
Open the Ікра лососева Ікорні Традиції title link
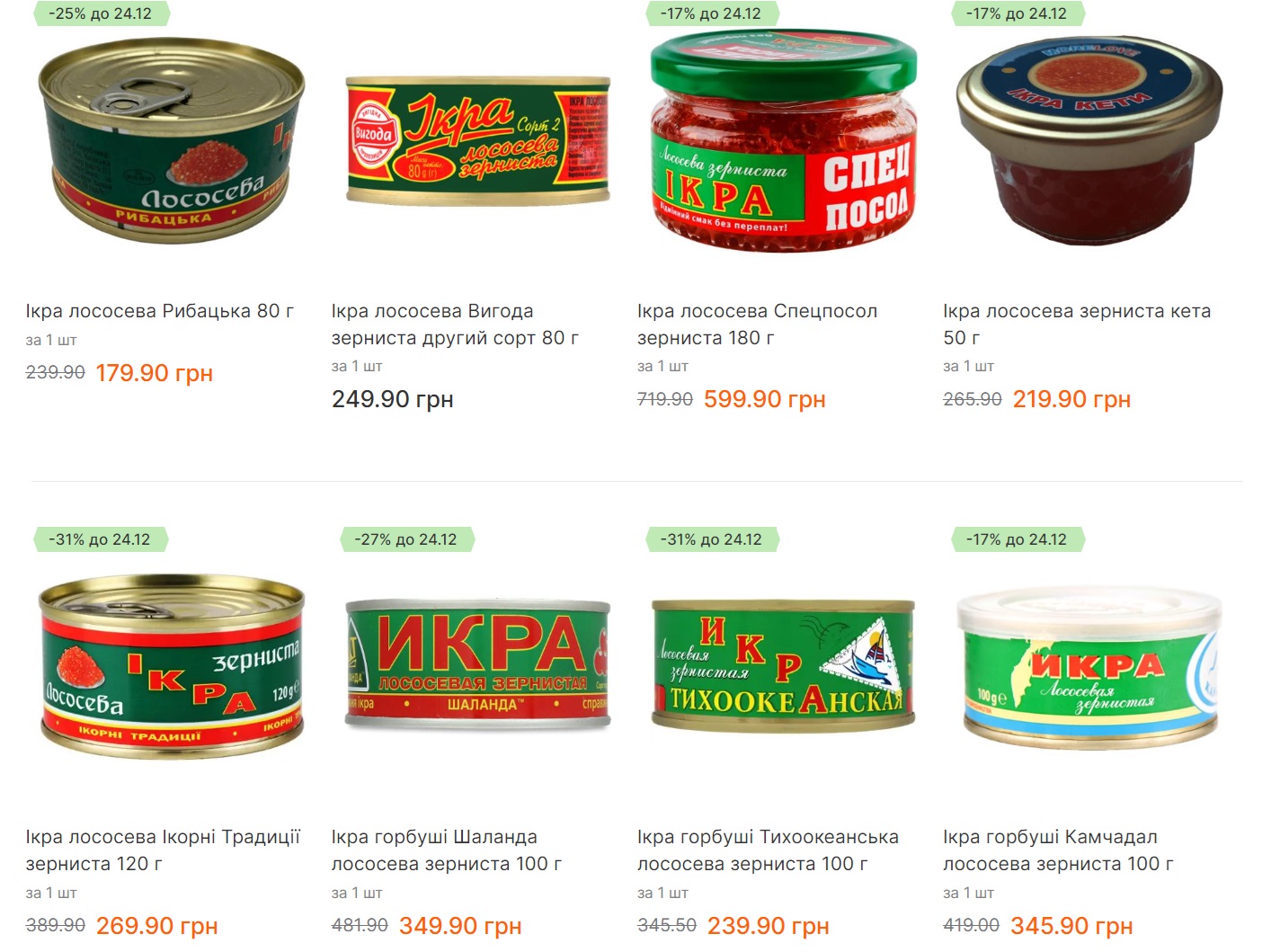point(163,850)
